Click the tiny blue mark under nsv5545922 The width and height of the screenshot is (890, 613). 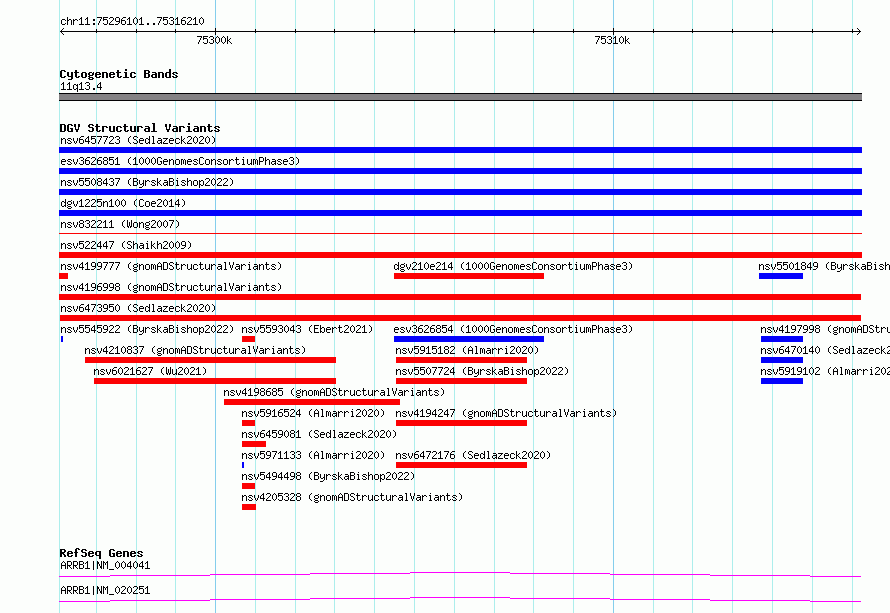click(62, 339)
